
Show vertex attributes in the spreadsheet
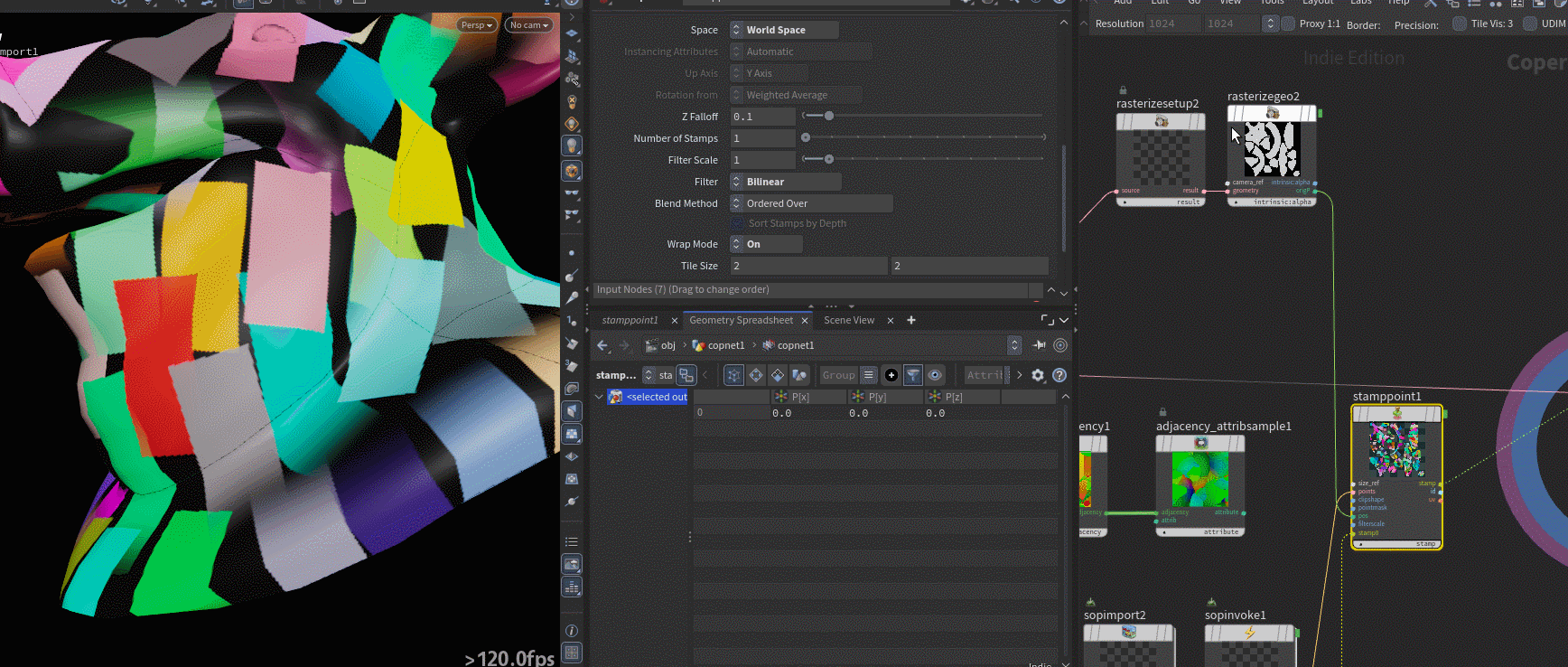[756, 375]
